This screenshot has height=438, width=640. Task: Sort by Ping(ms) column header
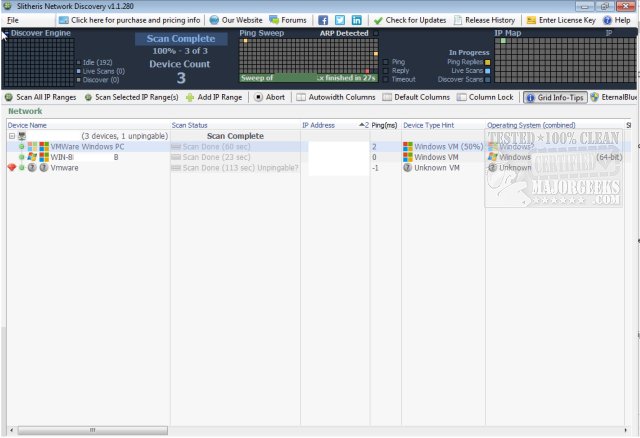click(384, 125)
